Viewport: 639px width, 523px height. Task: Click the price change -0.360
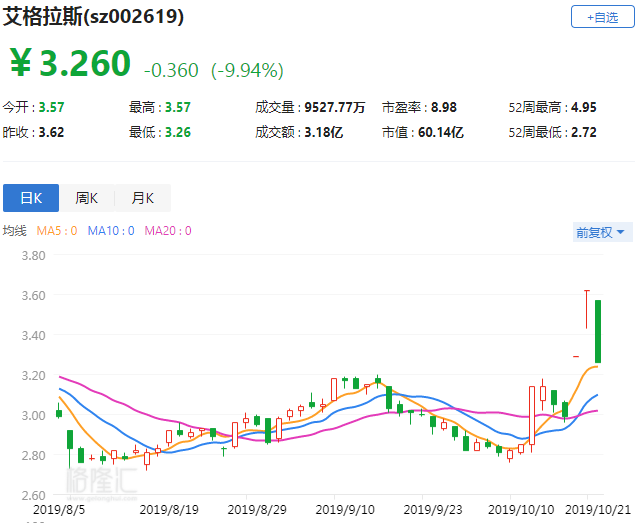pos(171,70)
